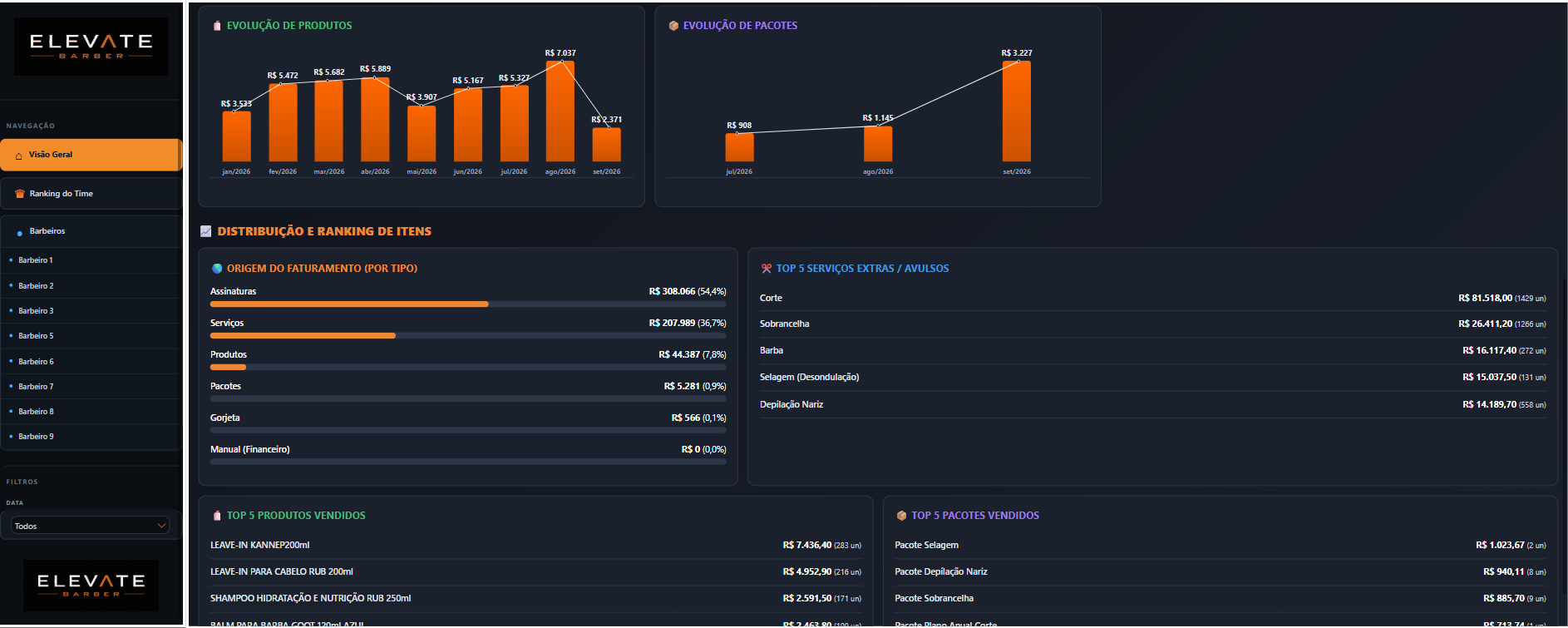The height and width of the screenshot is (628, 1568).
Task: Select the mai/2026 products bar
Action: point(422,134)
